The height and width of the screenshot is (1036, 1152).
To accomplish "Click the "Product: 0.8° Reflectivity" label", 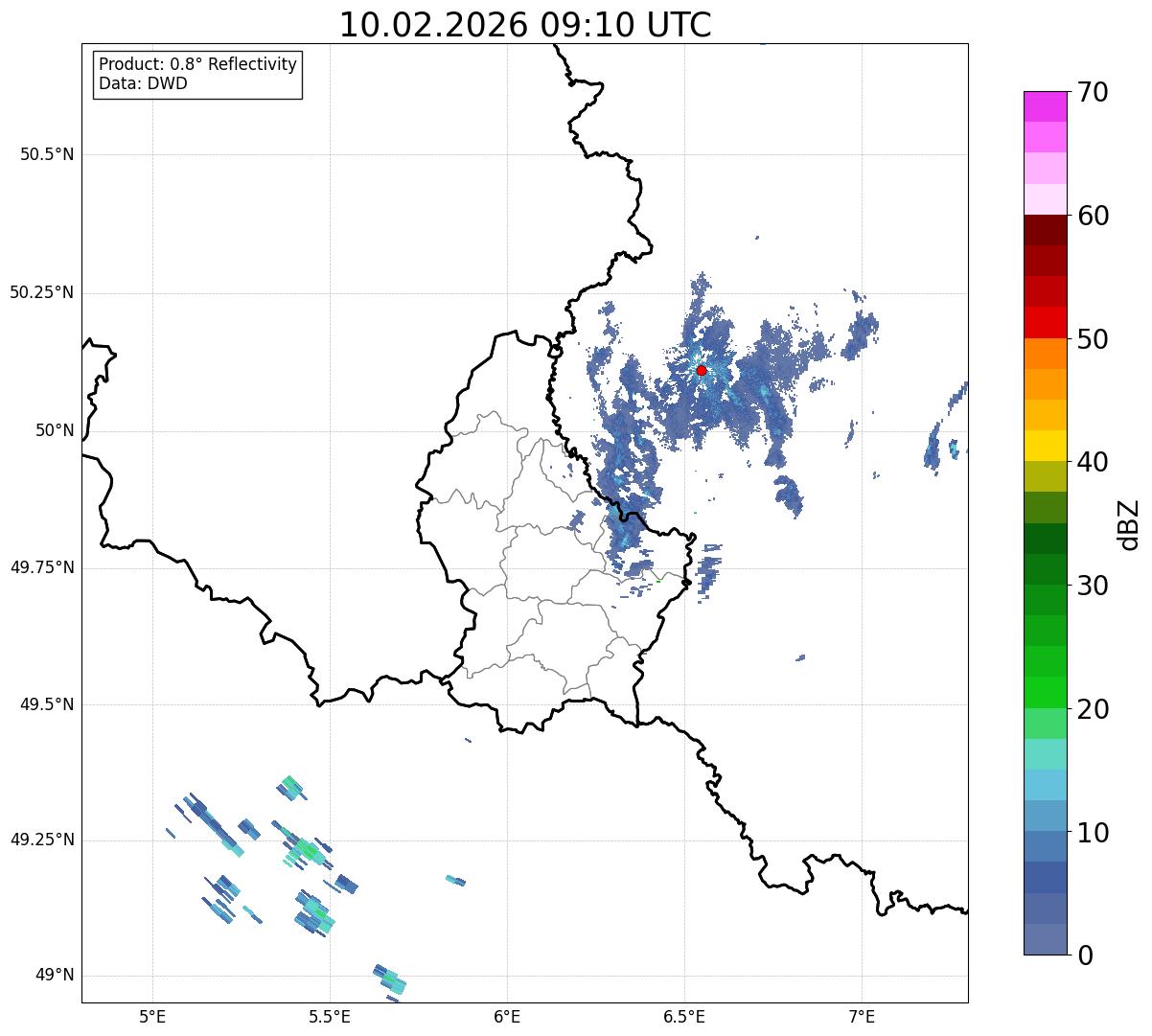I will pos(198,65).
